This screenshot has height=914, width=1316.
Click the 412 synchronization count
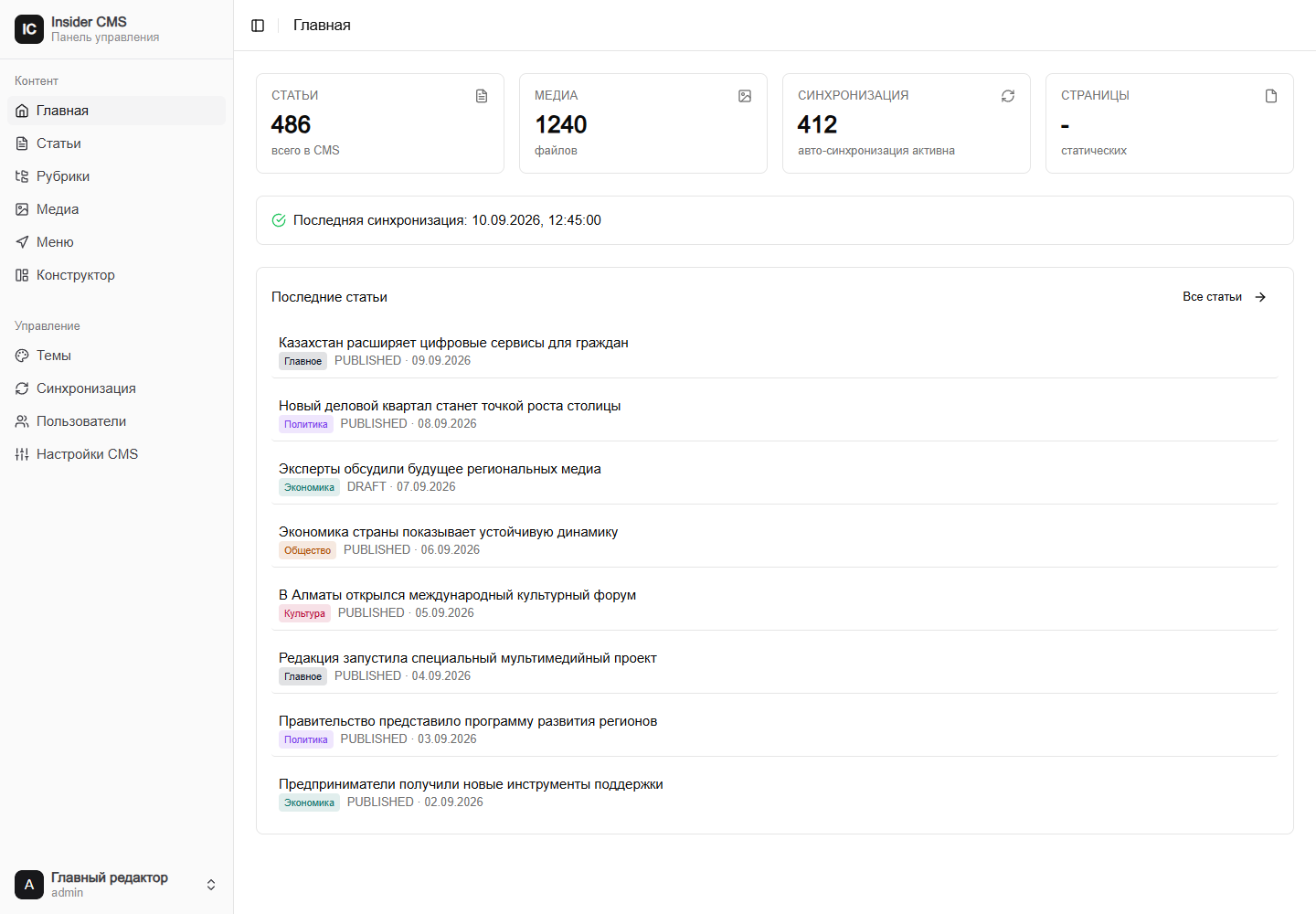[x=817, y=124]
